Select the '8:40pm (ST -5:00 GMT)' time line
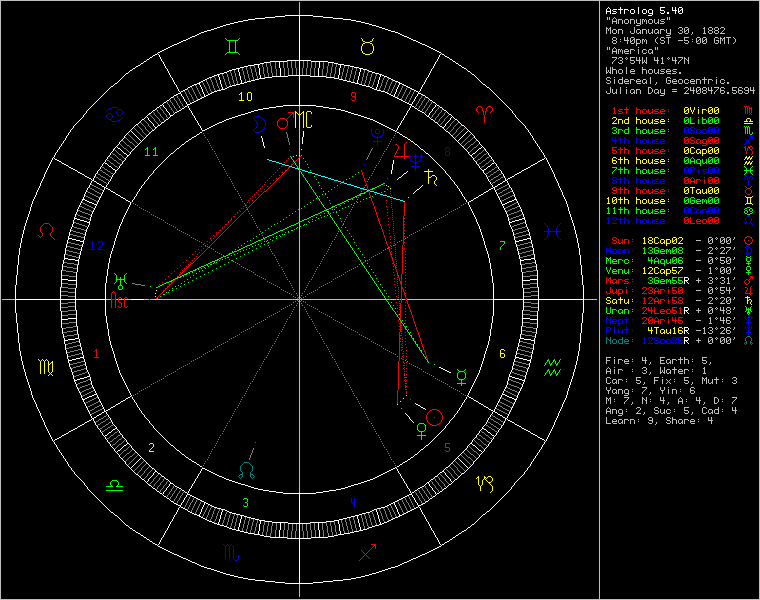This screenshot has width=760, height=600. (674, 41)
